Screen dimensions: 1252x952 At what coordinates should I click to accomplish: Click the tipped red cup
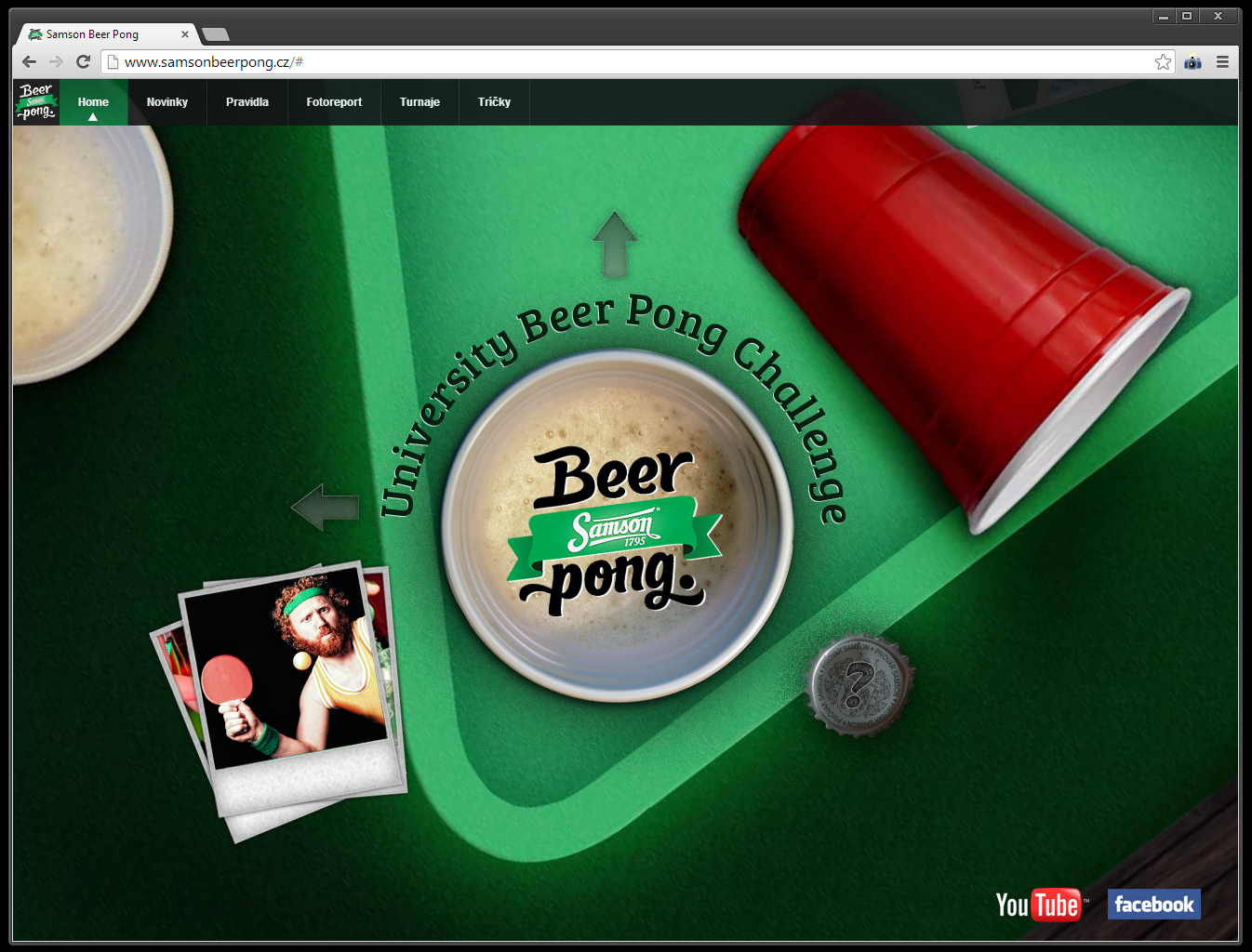(x=963, y=311)
